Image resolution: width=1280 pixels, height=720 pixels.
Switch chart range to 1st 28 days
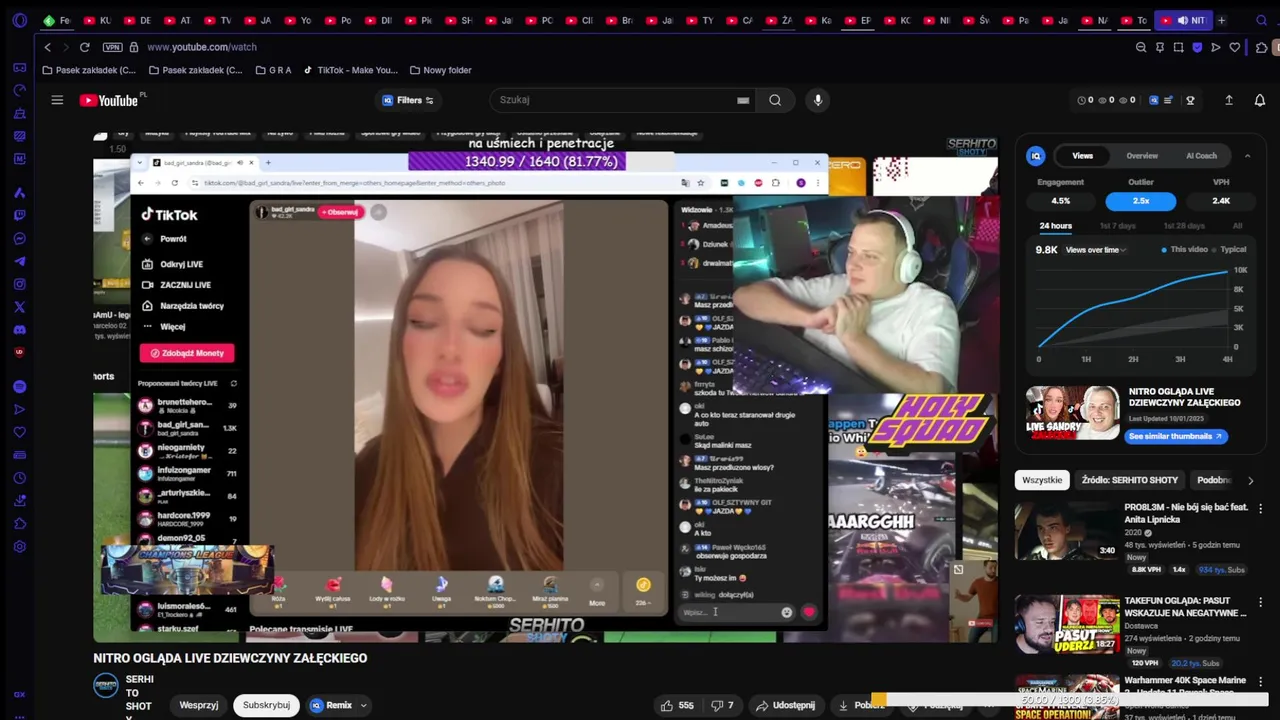coord(1184,226)
